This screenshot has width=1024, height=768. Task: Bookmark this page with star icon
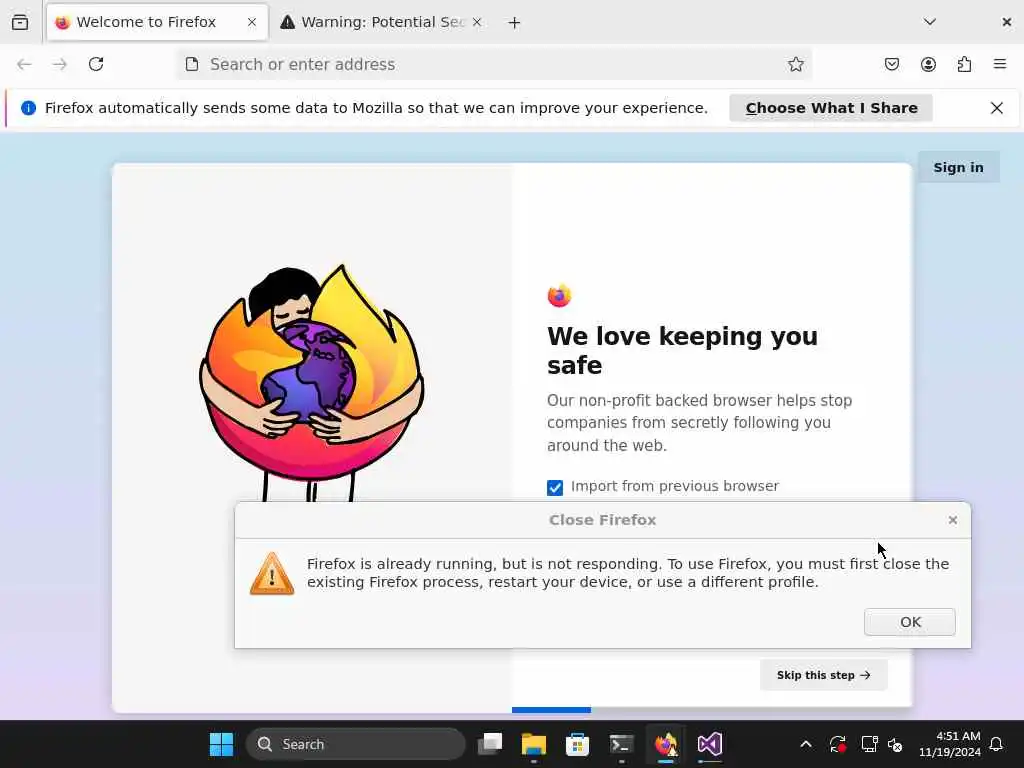(795, 64)
